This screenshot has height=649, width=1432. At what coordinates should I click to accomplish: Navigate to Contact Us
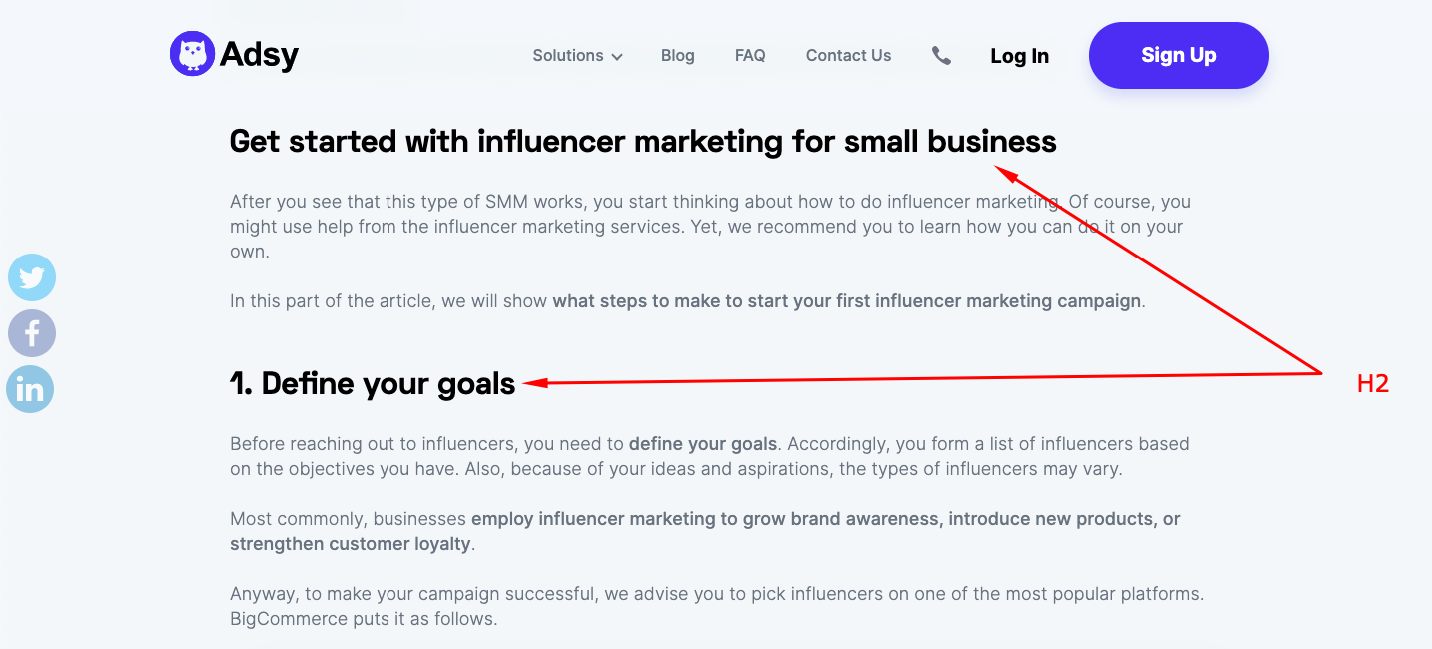coord(848,56)
